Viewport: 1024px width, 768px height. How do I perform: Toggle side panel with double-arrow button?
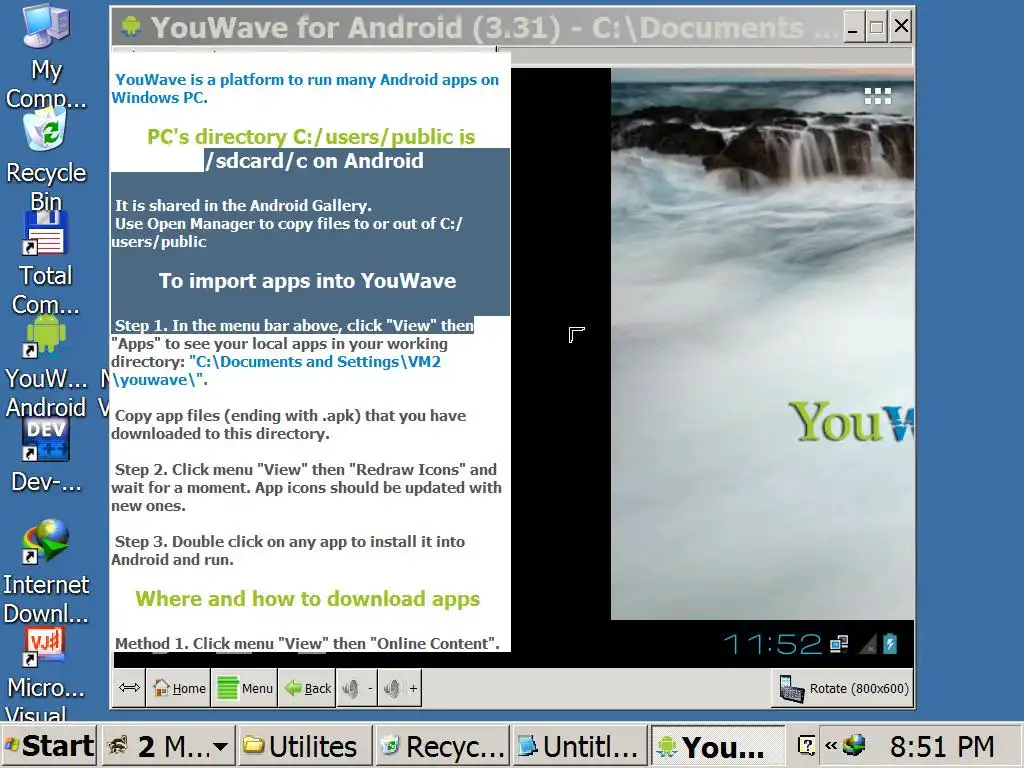129,688
